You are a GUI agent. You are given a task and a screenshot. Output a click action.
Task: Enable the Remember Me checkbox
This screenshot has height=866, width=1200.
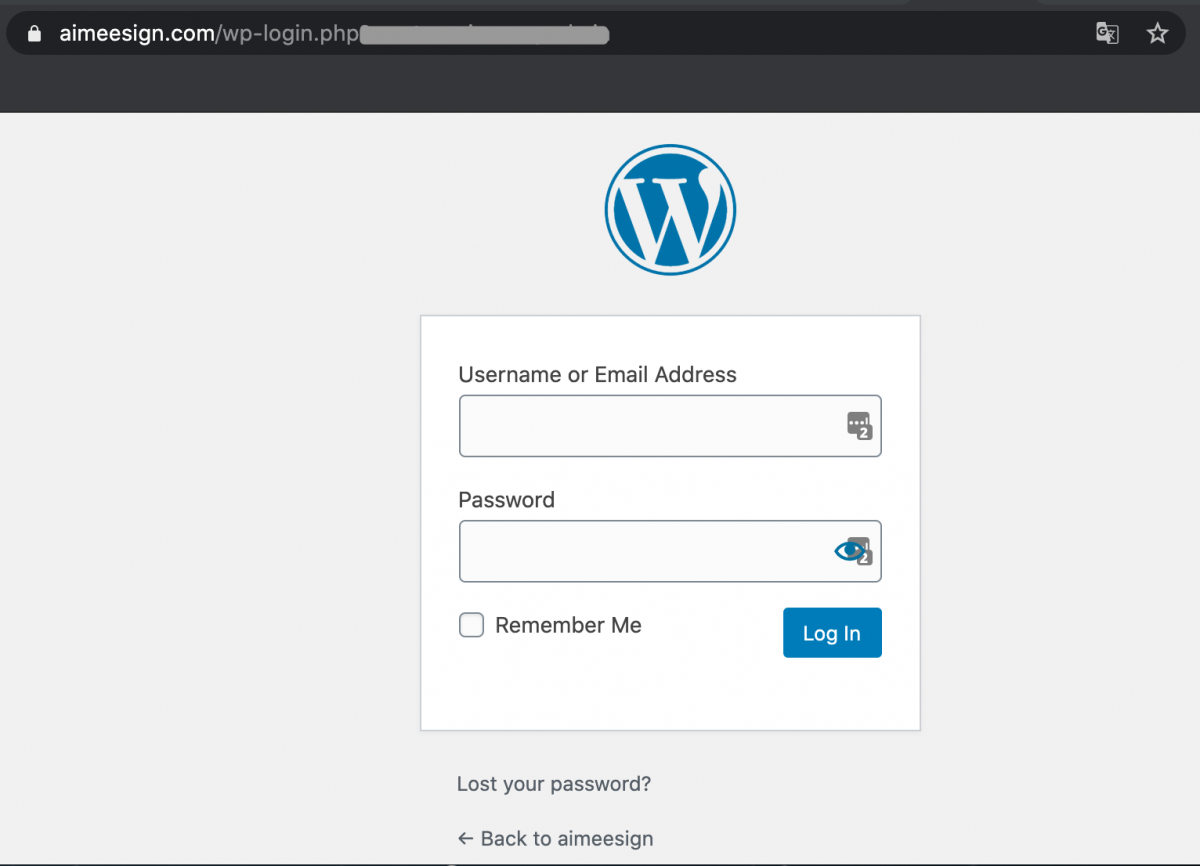tap(471, 625)
